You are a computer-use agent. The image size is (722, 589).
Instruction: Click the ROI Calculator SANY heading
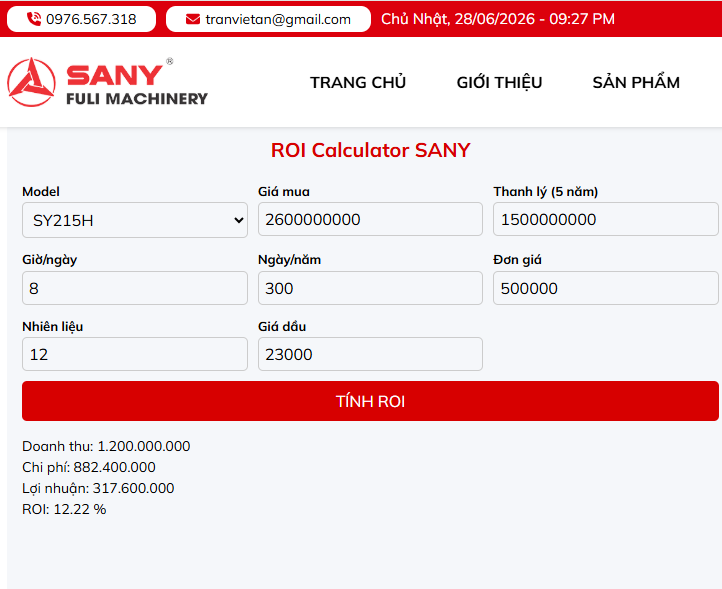click(370, 150)
